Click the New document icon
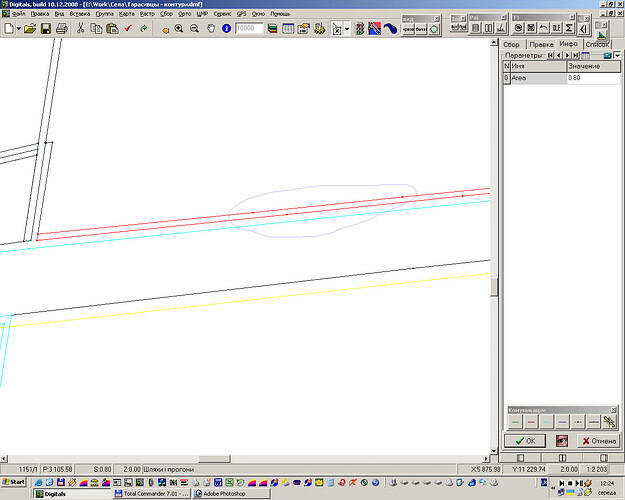This screenshot has height=500, width=625. (9, 29)
